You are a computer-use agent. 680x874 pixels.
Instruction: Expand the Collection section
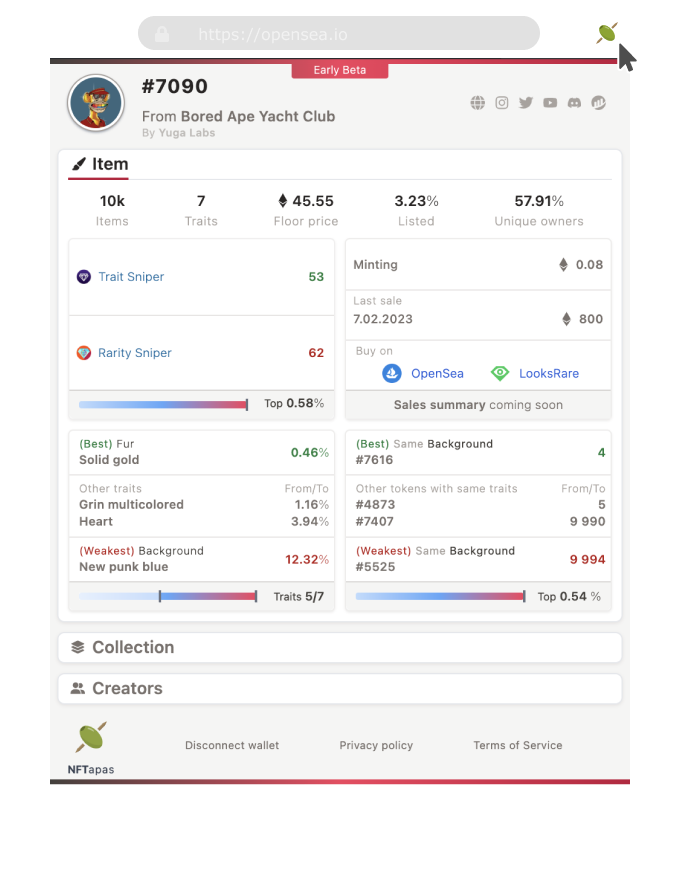pos(340,647)
